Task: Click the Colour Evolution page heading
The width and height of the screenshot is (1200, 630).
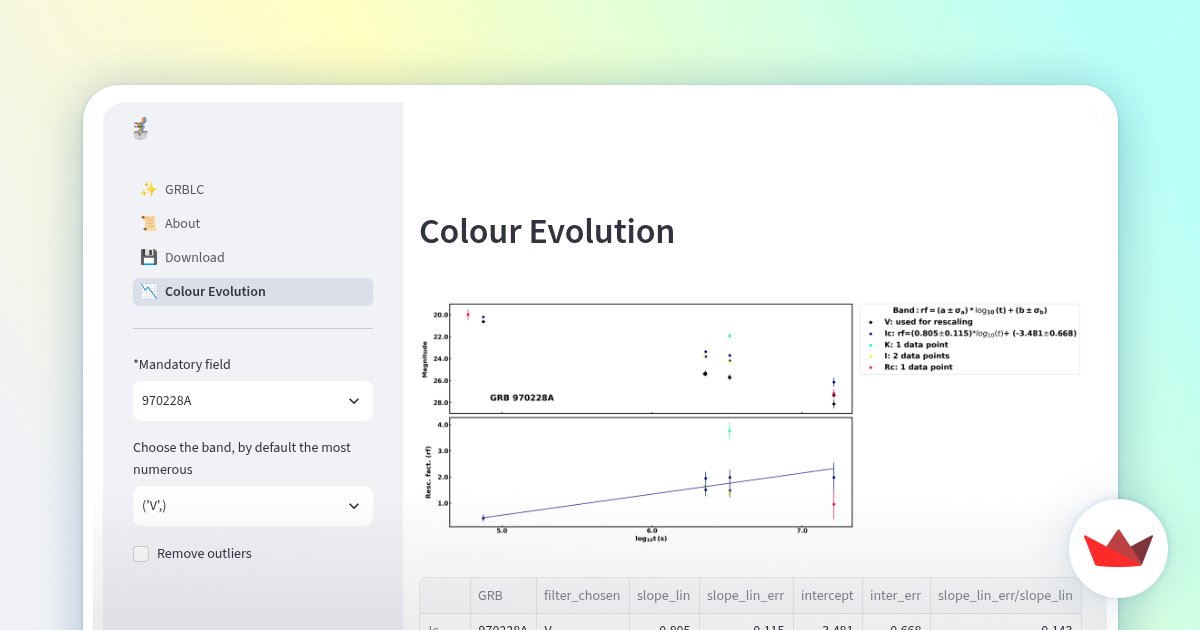Action: pyautogui.click(x=547, y=231)
